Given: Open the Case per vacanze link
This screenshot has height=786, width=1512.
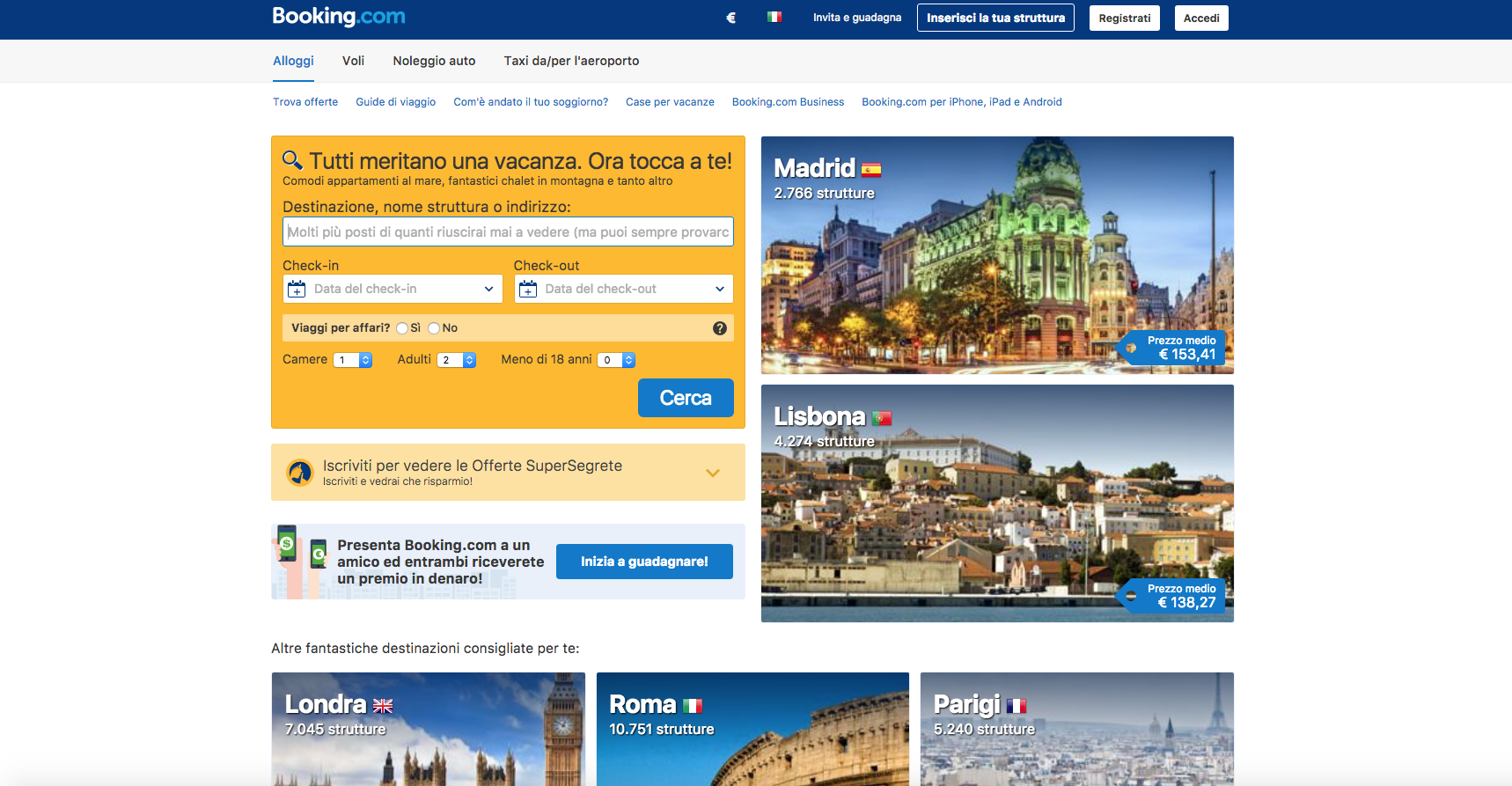Looking at the screenshot, I should click(x=670, y=102).
